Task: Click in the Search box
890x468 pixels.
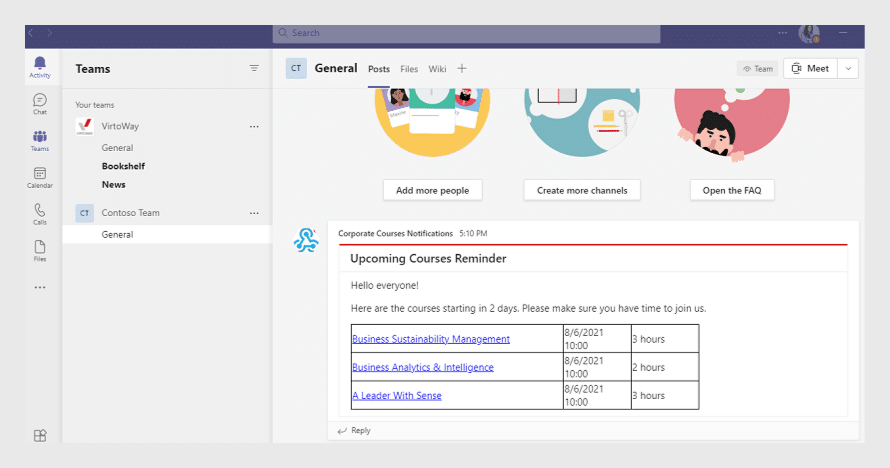Action: [466, 33]
